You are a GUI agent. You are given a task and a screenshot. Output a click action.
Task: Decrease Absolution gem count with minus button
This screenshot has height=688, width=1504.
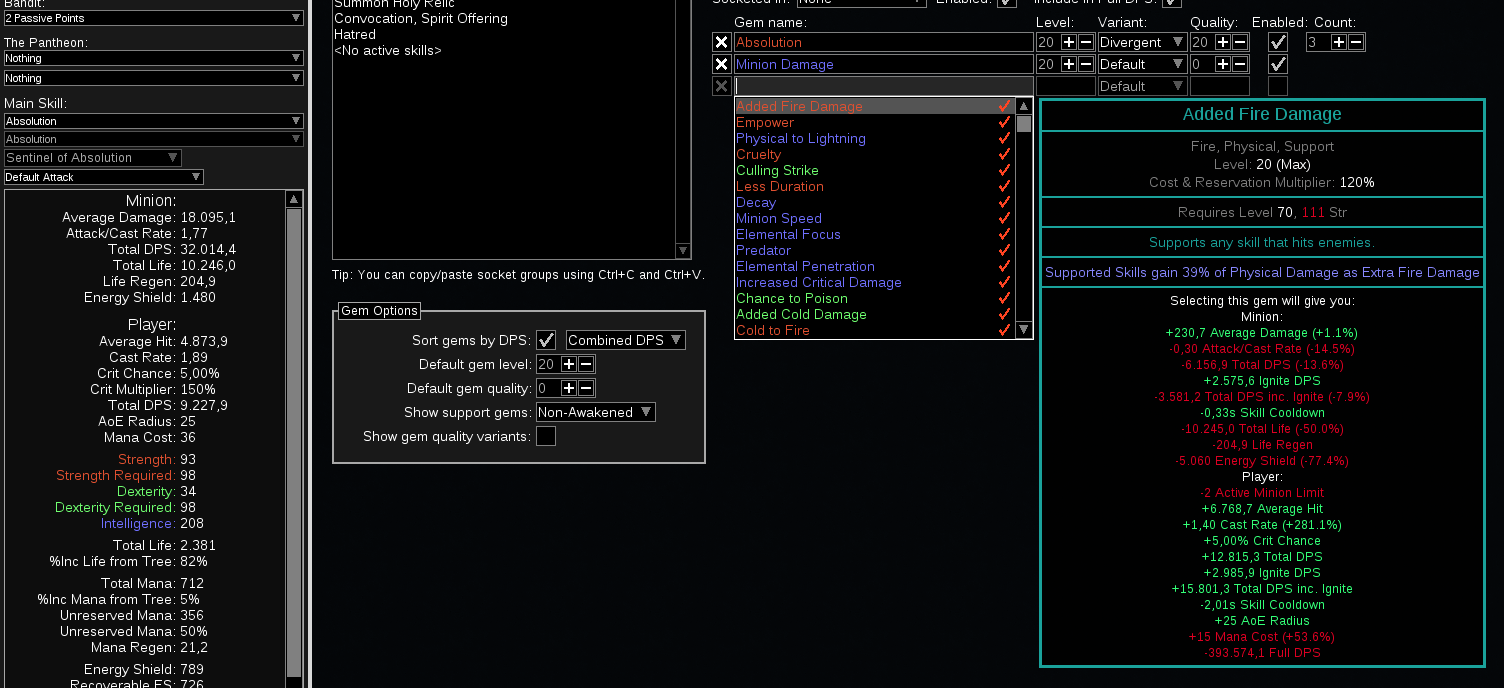pos(1356,42)
